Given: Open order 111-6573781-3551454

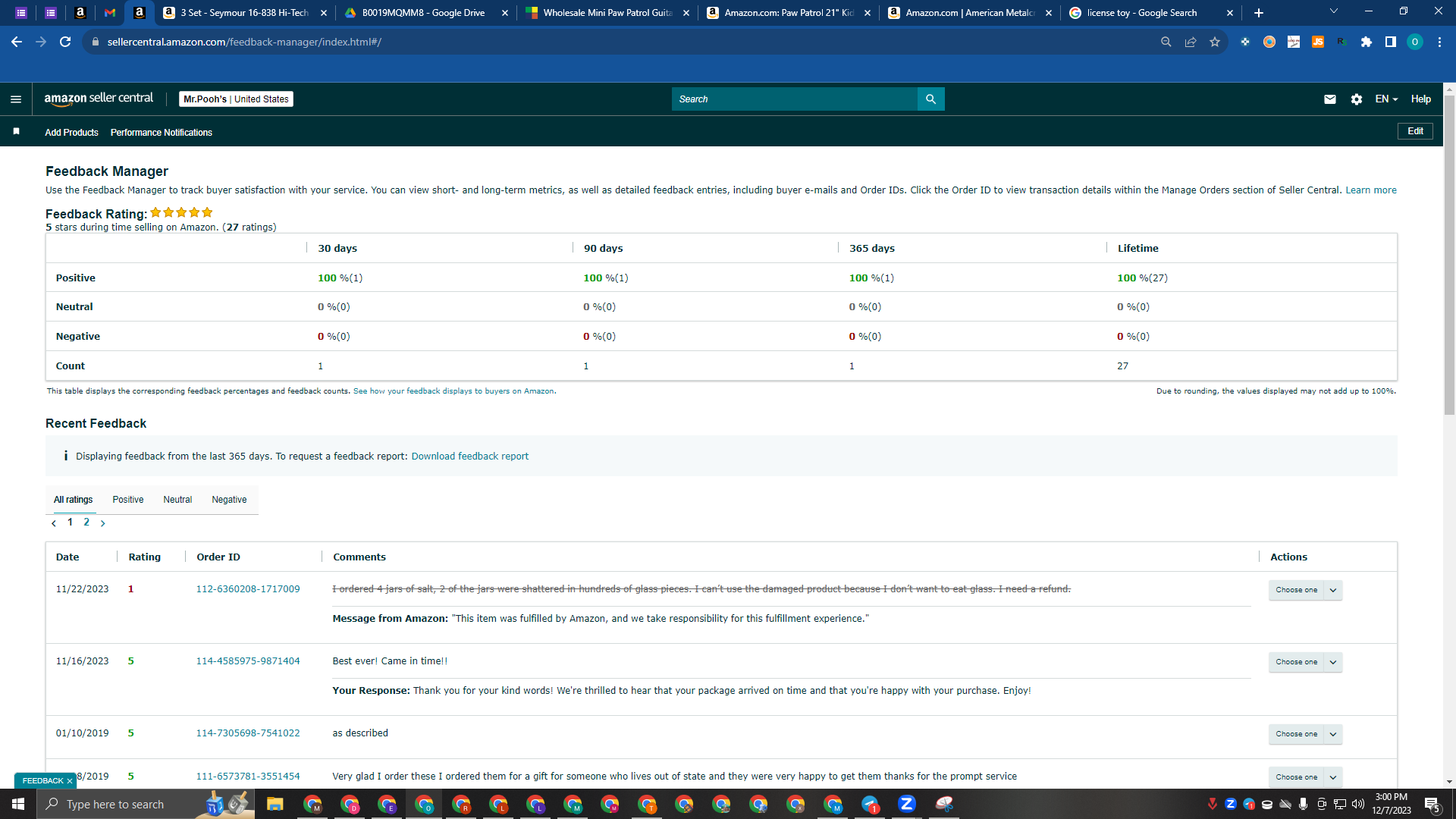Looking at the screenshot, I should (248, 777).
